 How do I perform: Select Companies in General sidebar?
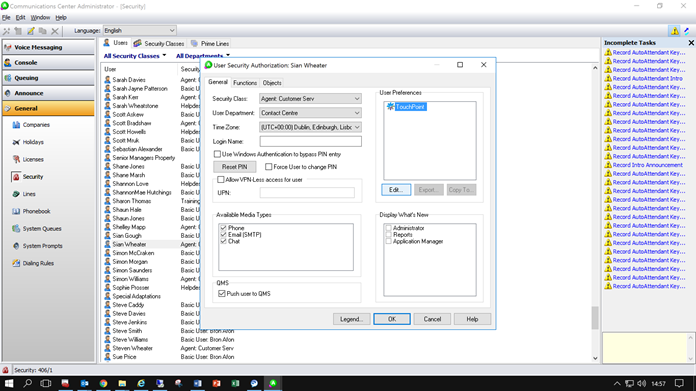point(31,125)
